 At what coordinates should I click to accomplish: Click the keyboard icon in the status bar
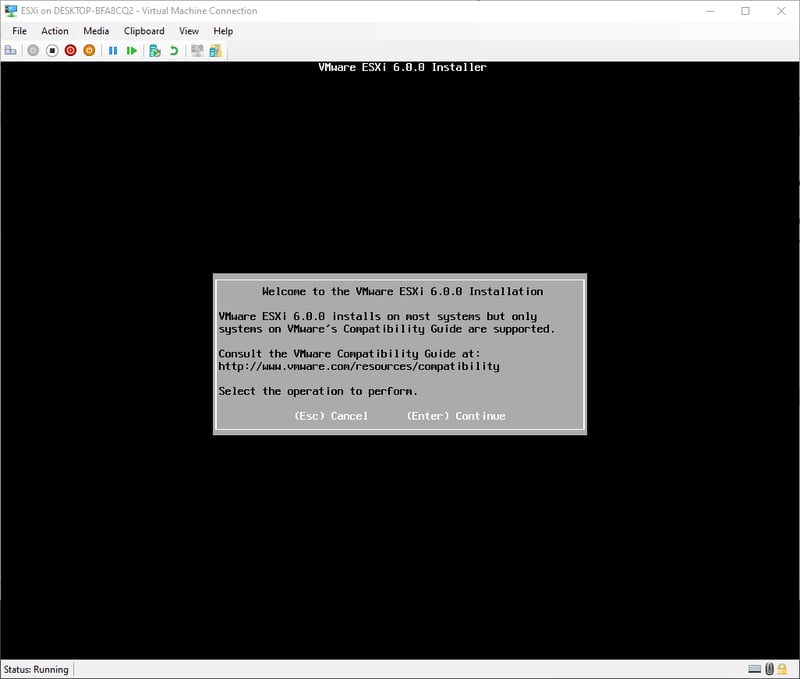pos(755,669)
